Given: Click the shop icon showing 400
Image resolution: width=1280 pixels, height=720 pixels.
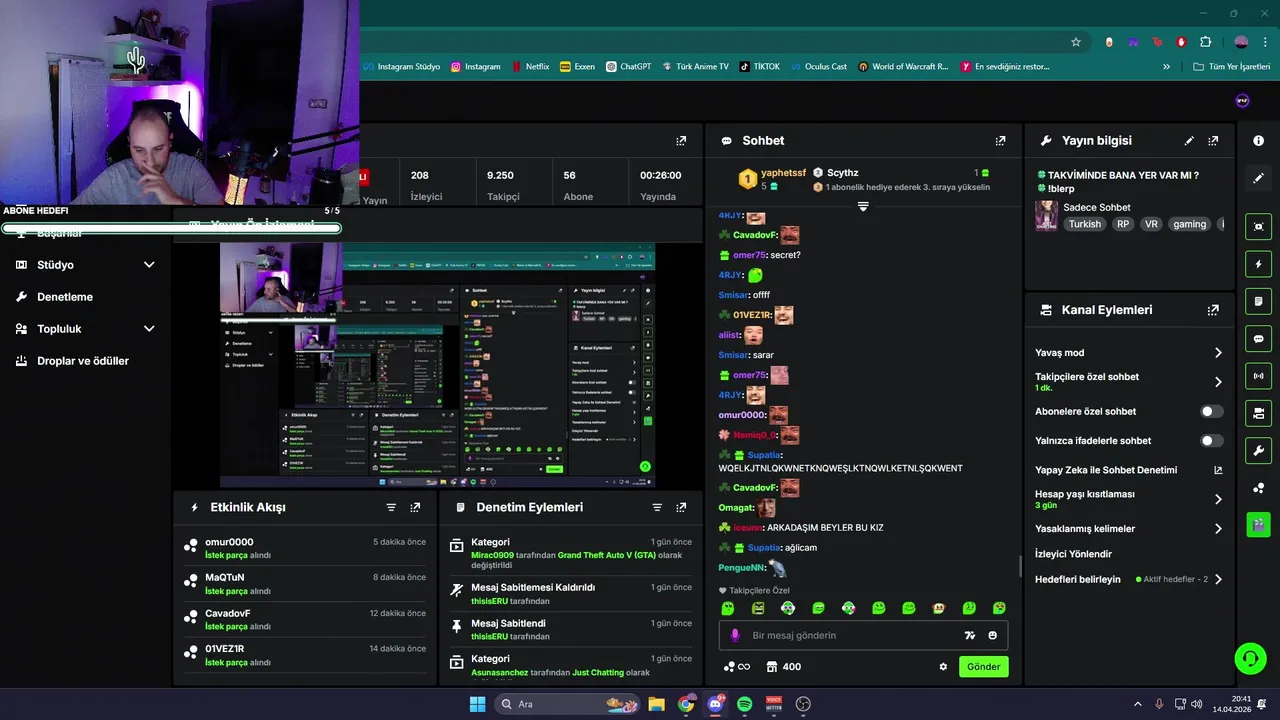Looking at the screenshot, I should (x=784, y=667).
